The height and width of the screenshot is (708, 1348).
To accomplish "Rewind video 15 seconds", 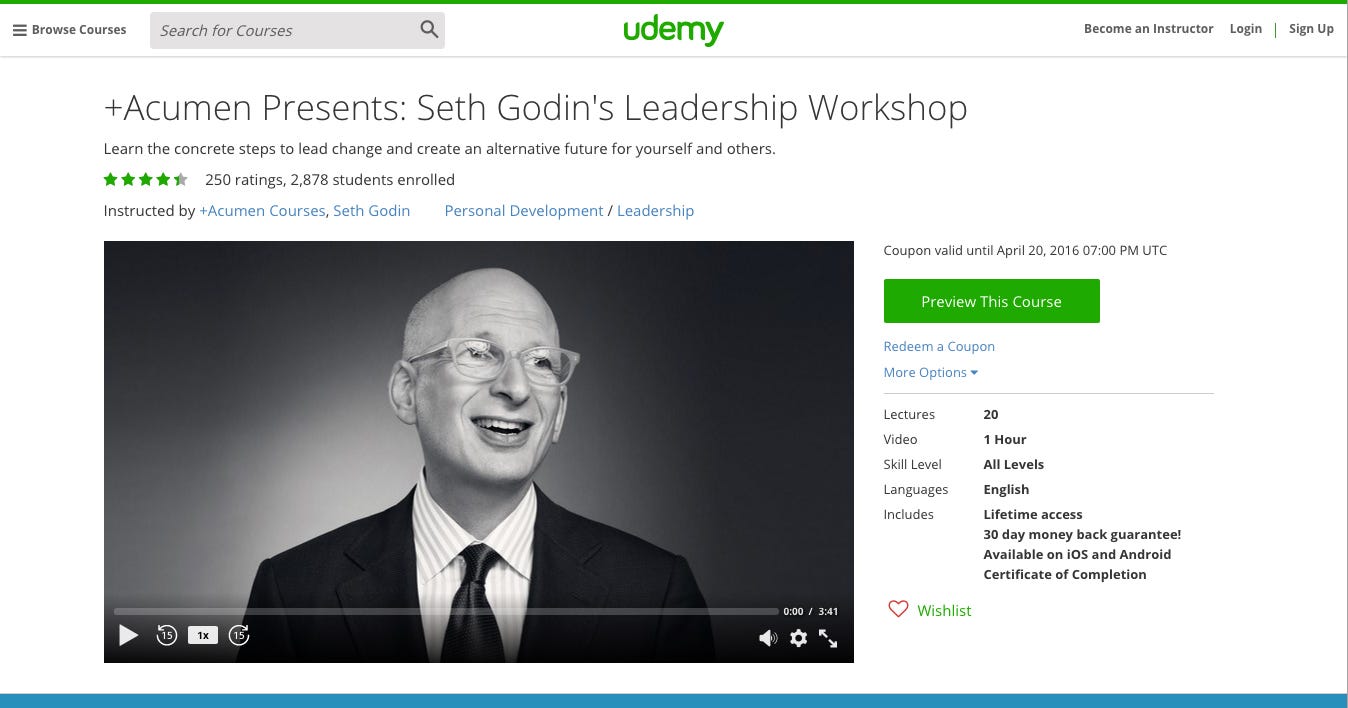I will tap(167, 635).
